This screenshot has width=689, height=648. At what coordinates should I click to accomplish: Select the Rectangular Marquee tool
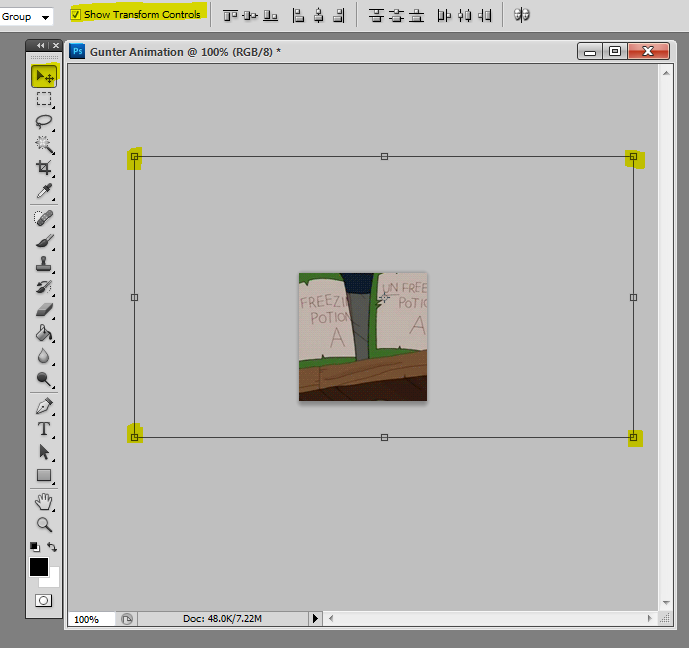(x=44, y=99)
